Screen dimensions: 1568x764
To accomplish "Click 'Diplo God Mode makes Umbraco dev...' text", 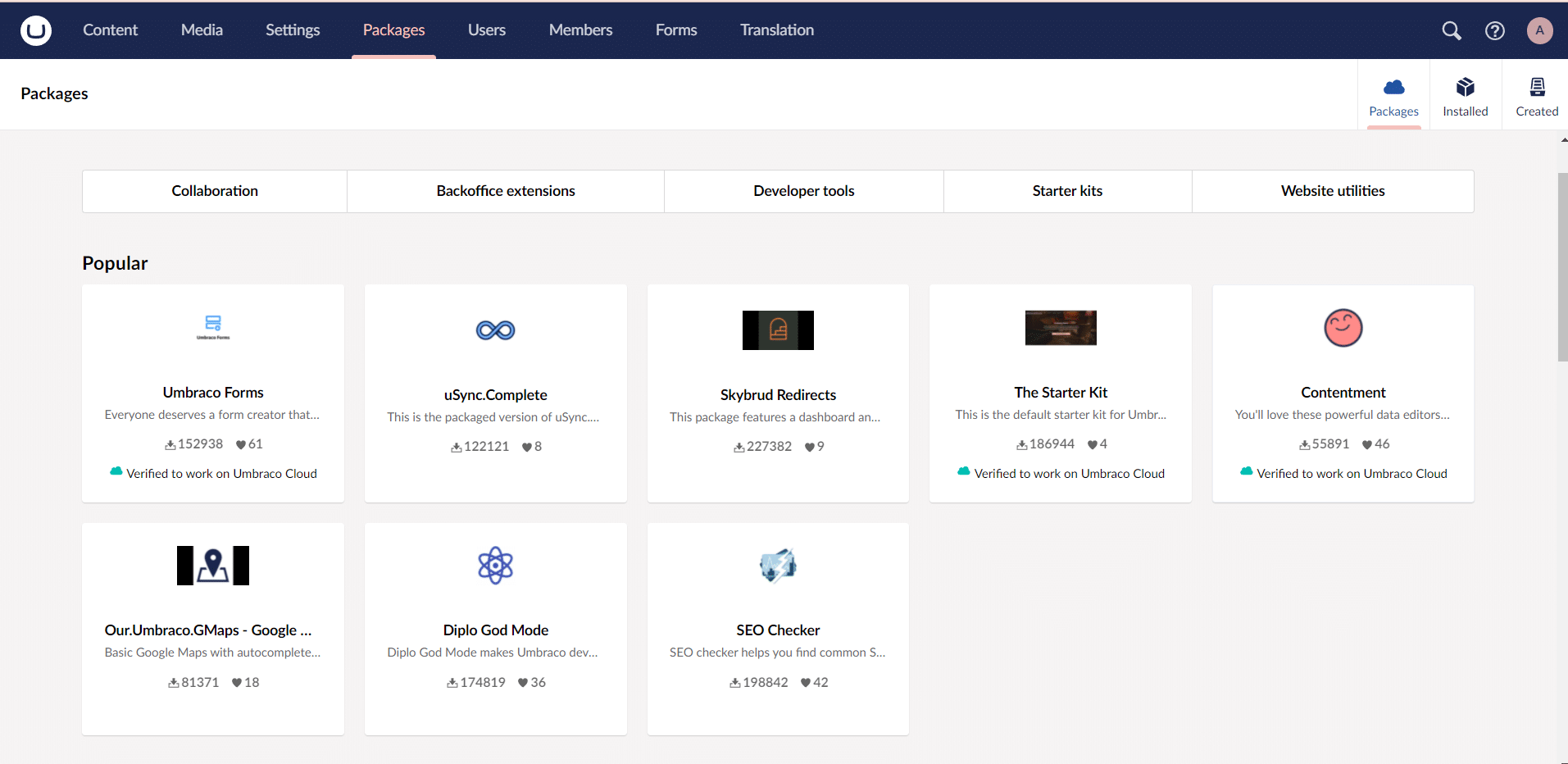I will (x=493, y=653).
